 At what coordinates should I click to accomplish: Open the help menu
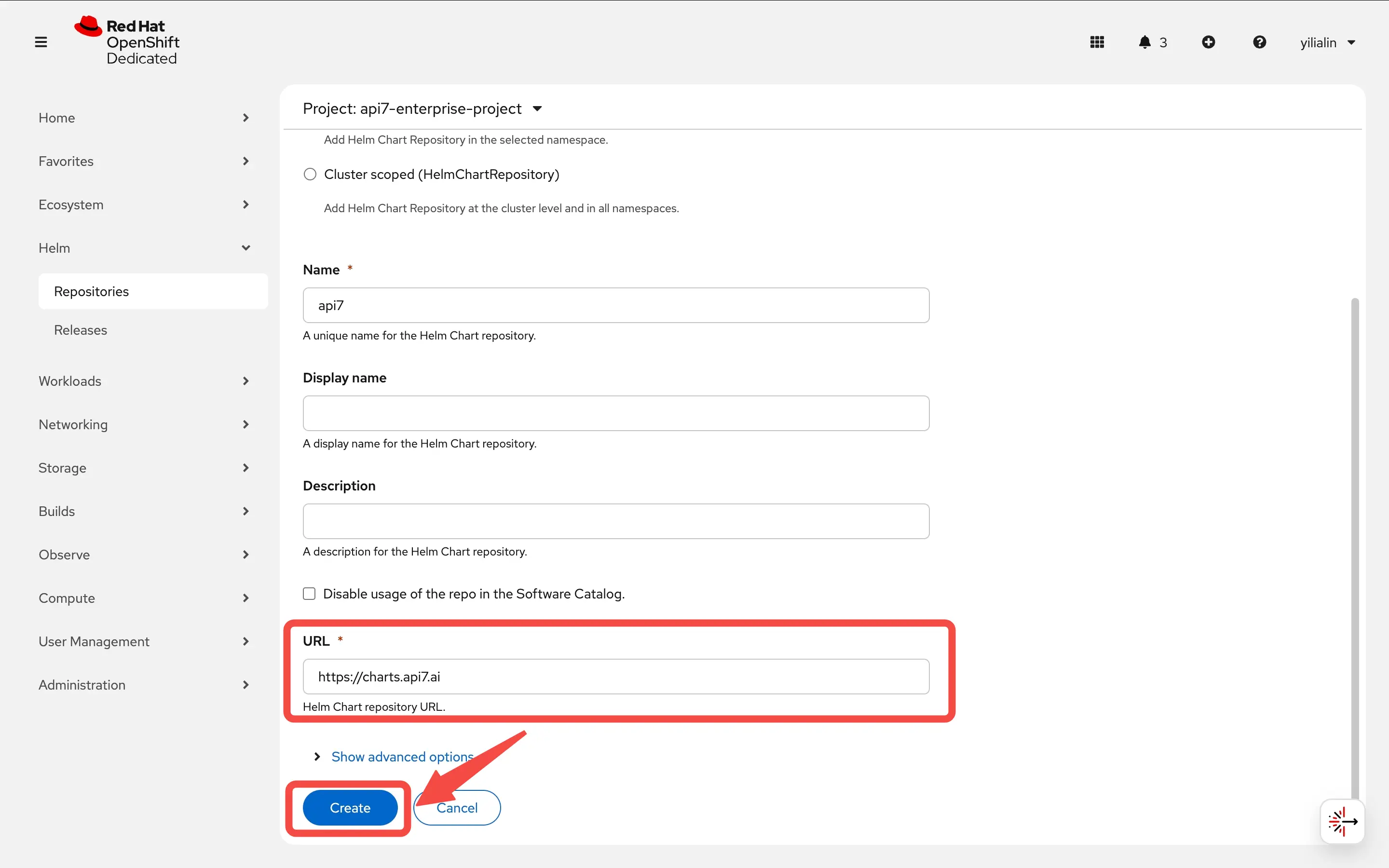pyautogui.click(x=1259, y=41)
